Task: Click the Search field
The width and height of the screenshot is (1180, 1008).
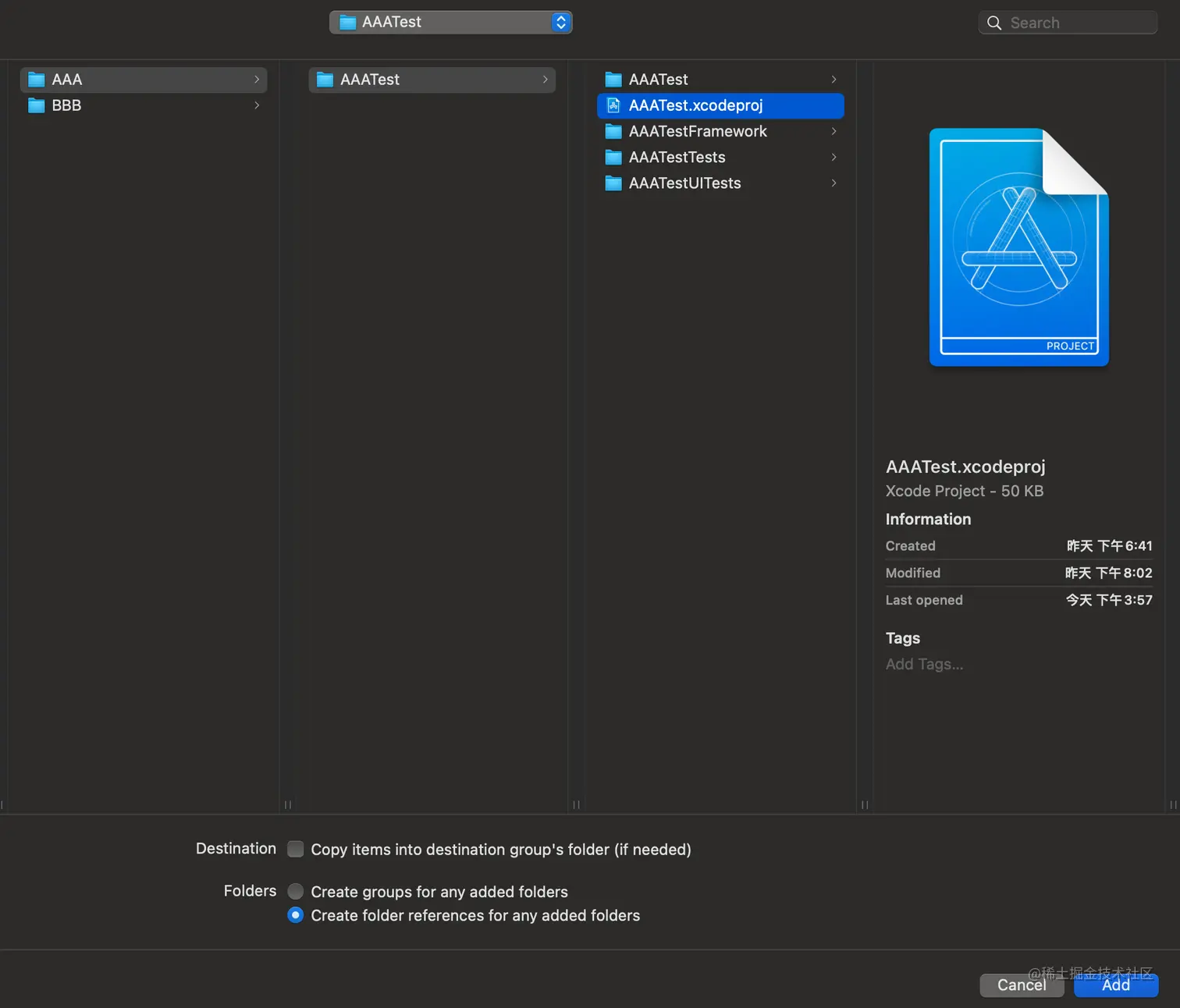Action: [x=1068, y=23]
